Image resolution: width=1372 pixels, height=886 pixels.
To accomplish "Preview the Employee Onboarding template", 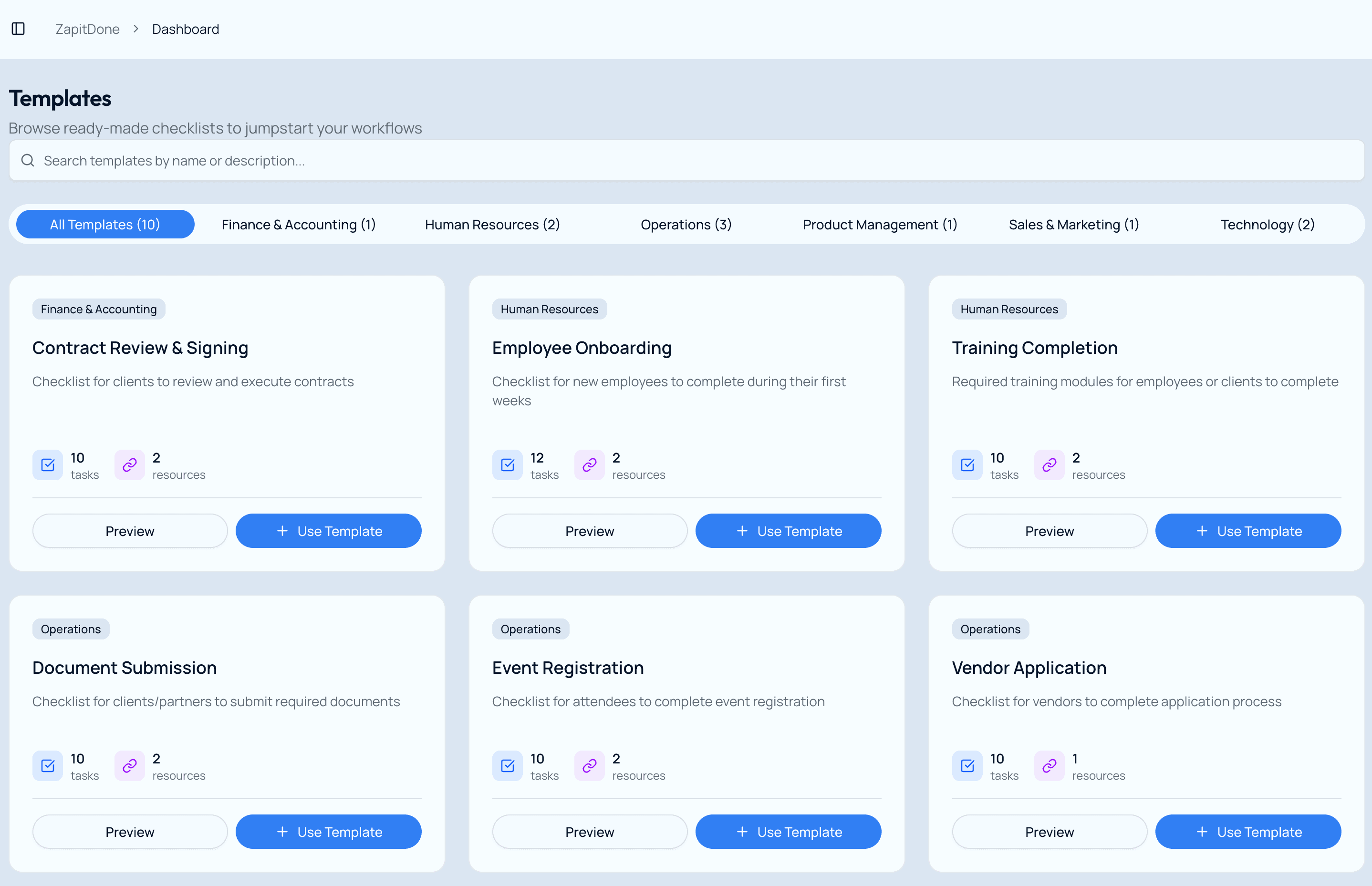I will coord(589,530).
